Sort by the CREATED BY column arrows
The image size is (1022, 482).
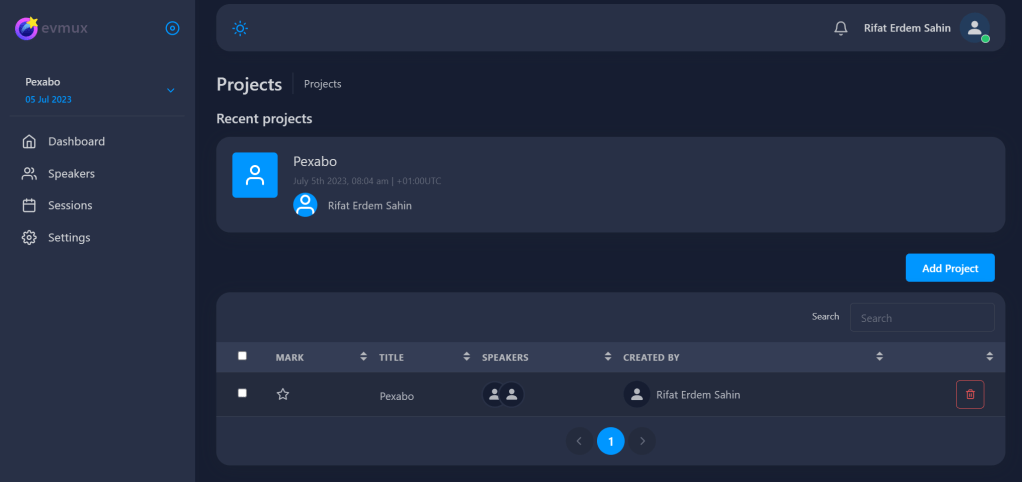pos(879,356)
